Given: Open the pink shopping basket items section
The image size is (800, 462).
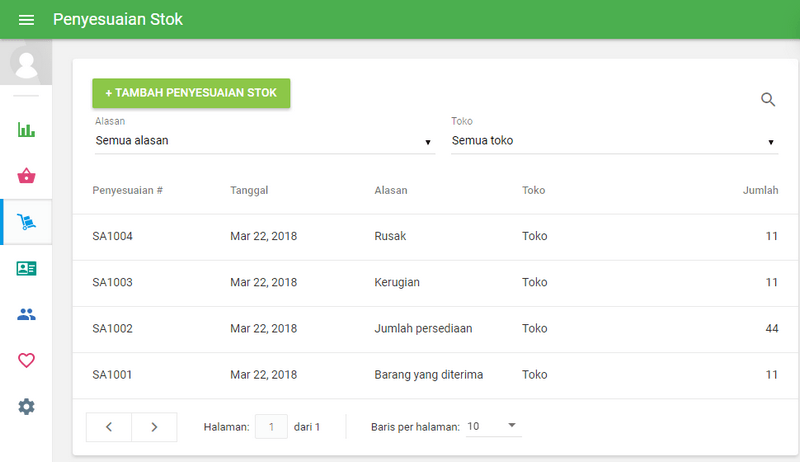Looking at the screenshot, I should (26, 176).
